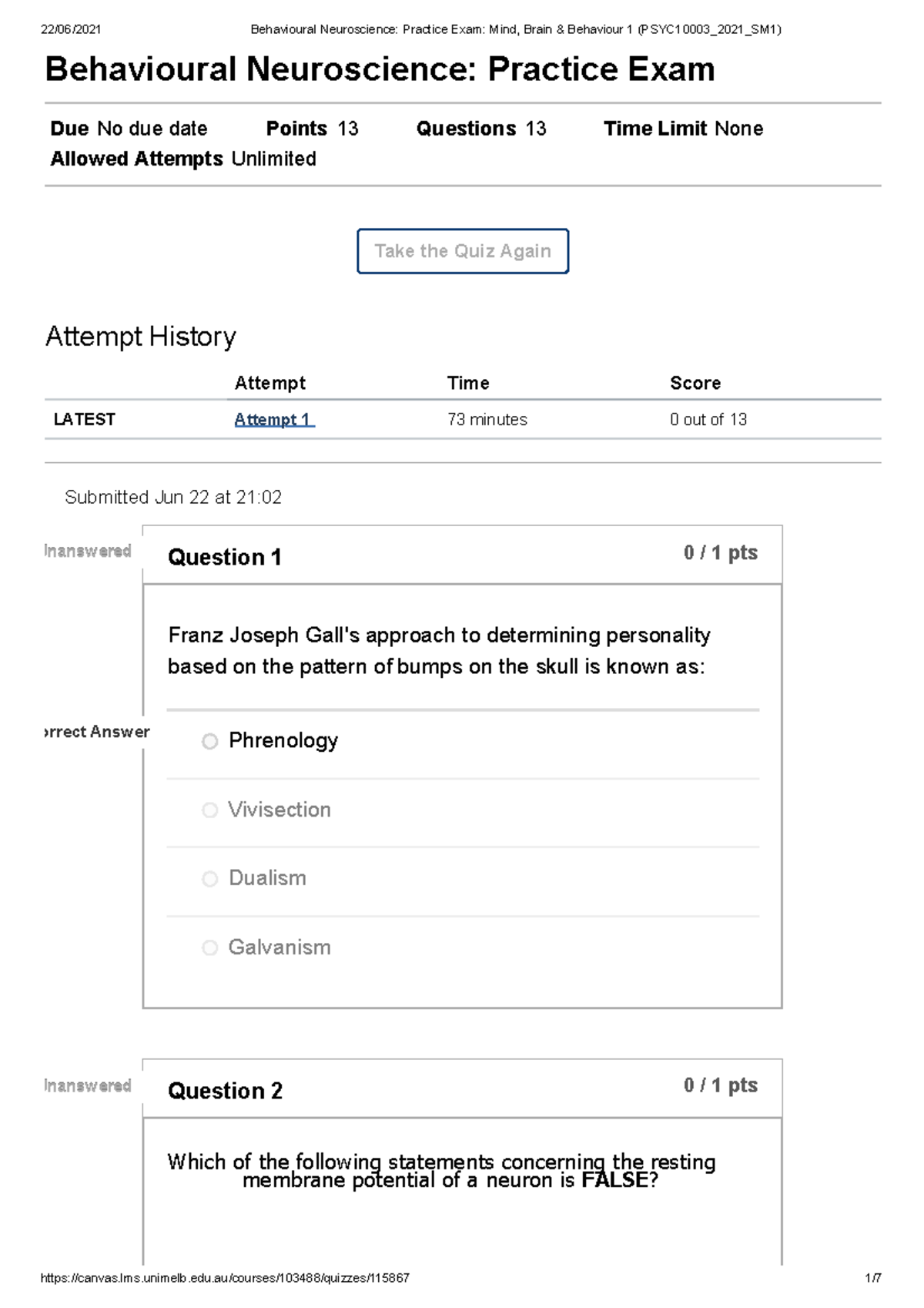
Task: Click the Attempt column header
Action: (269, 383)
